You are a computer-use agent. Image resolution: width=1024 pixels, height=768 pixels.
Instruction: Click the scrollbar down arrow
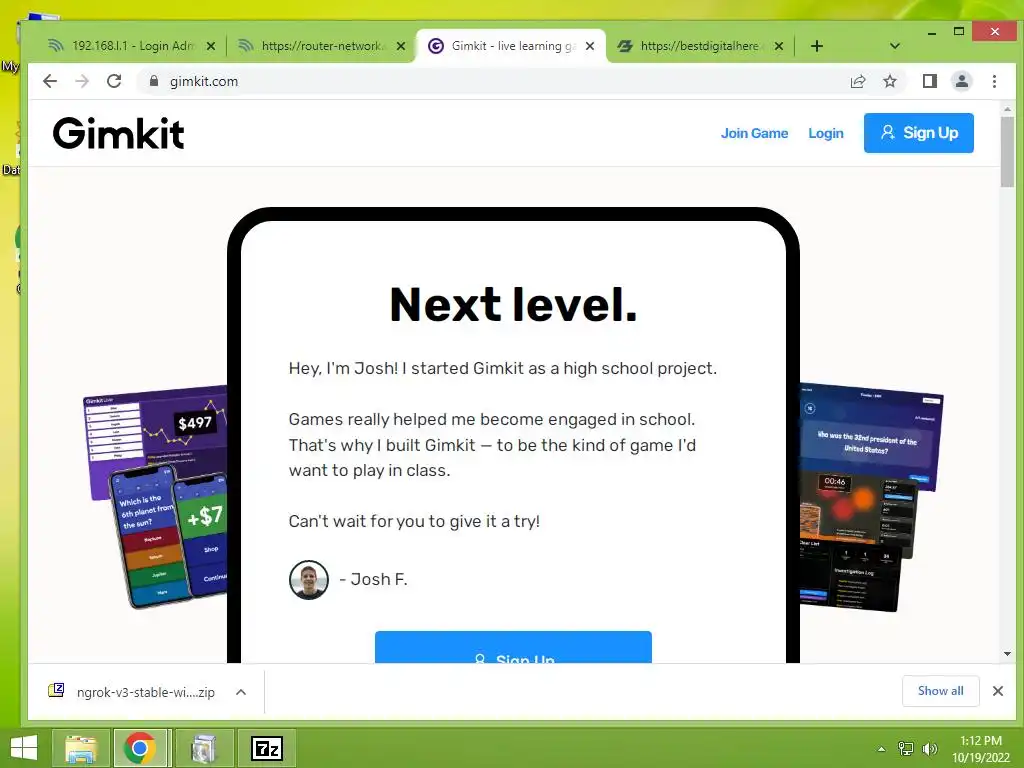pos(1007,654)
